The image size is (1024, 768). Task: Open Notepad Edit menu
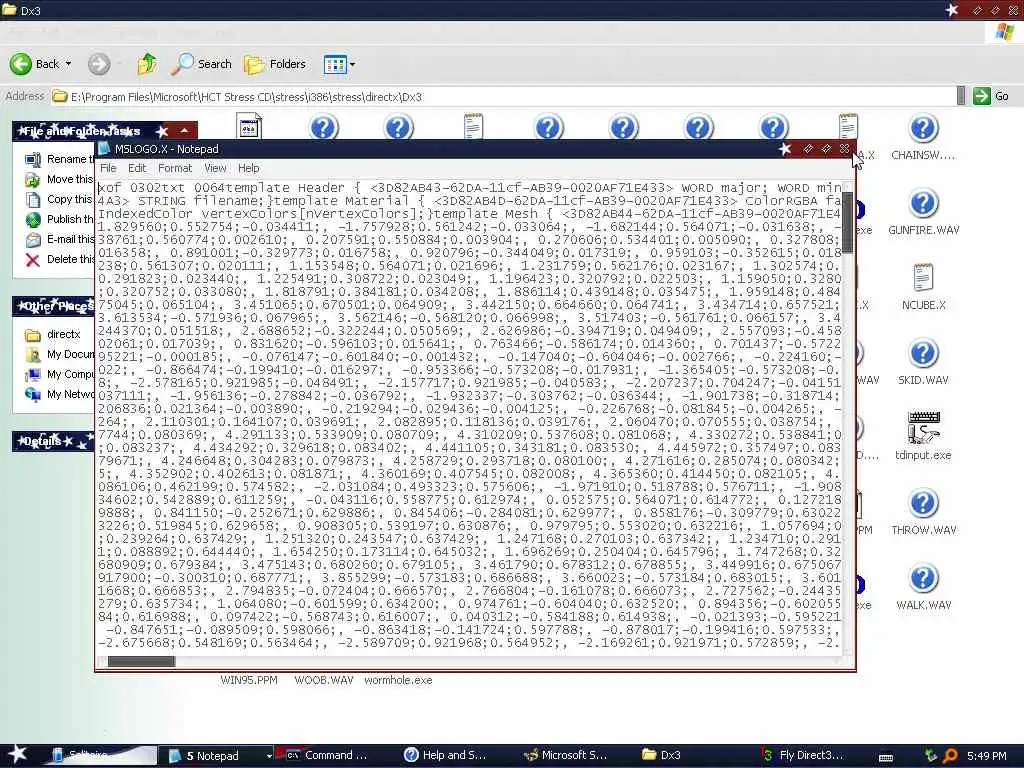[137, 168]
